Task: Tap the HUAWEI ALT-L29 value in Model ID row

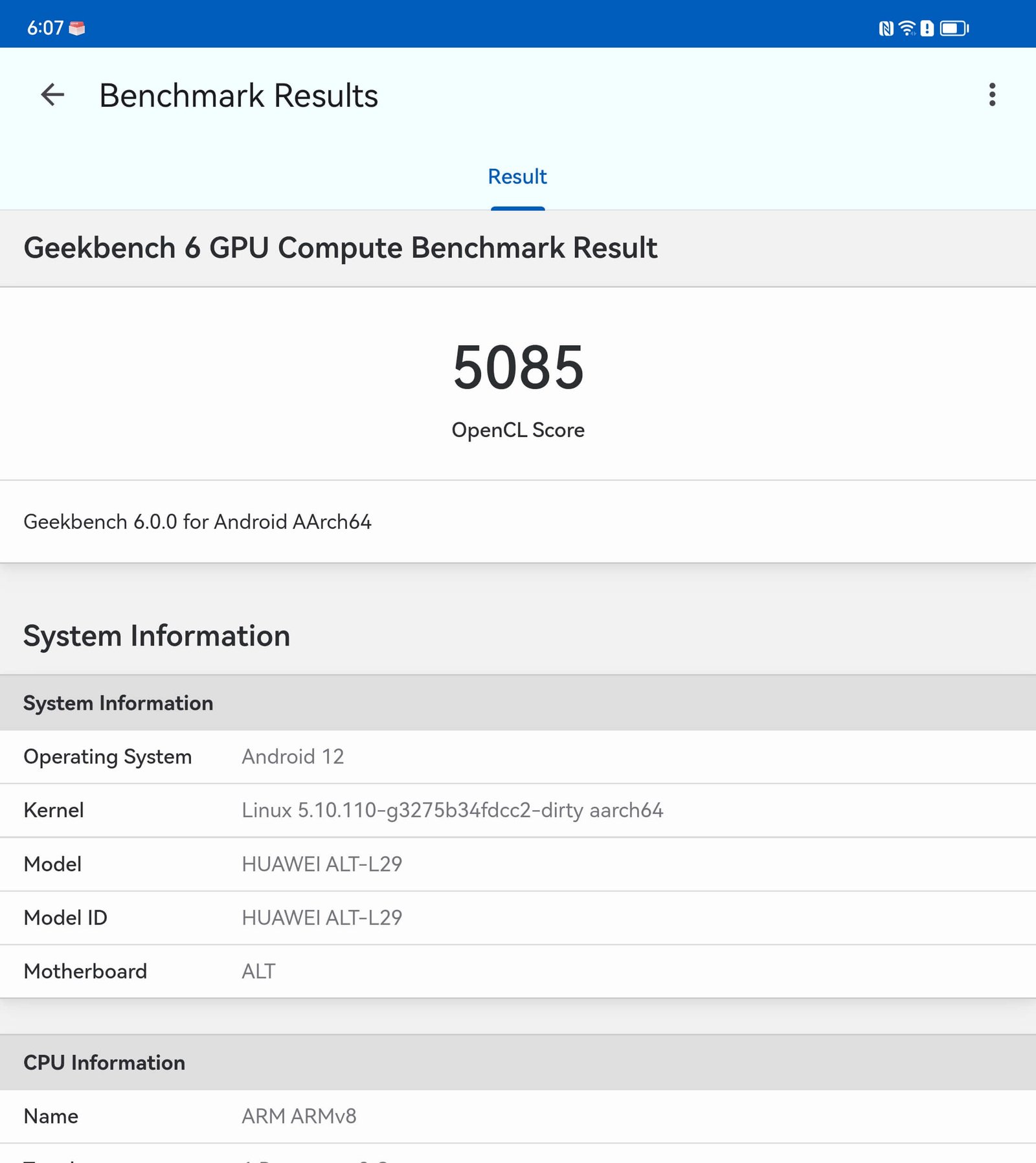Action: [x=322, y=918]
